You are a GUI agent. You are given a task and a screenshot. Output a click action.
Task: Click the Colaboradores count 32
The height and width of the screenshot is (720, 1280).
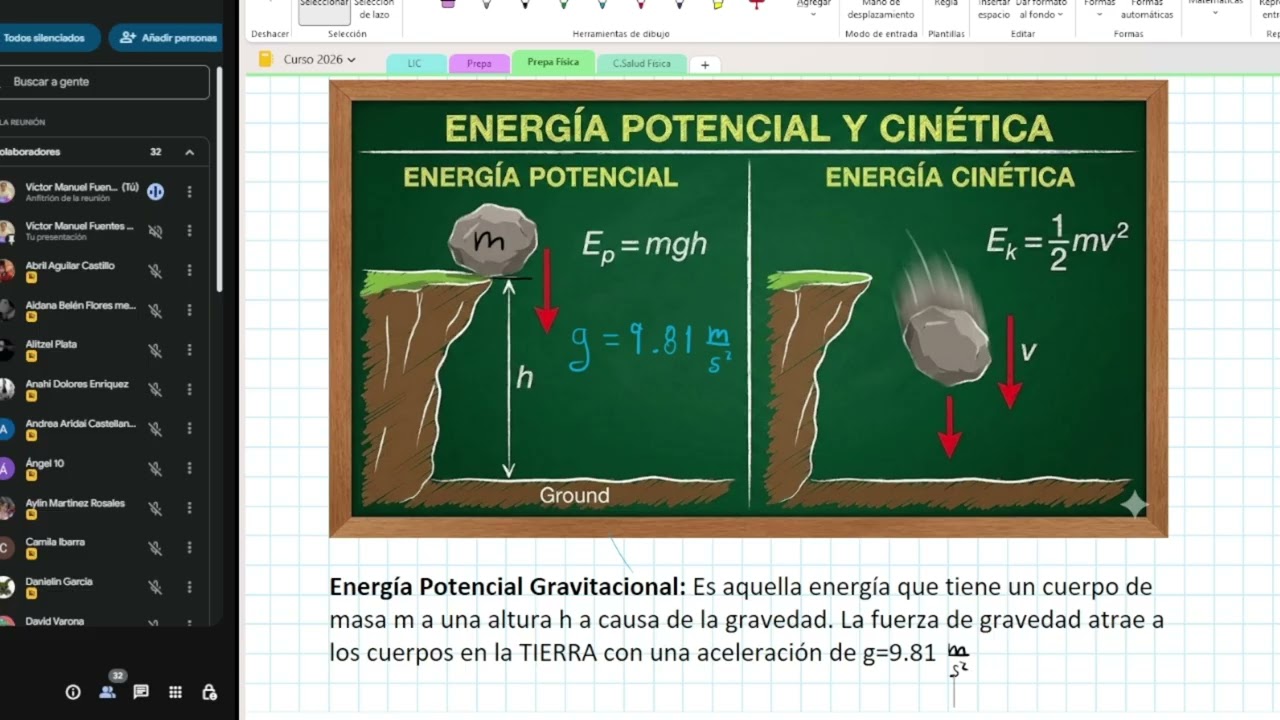click(155, 152)
